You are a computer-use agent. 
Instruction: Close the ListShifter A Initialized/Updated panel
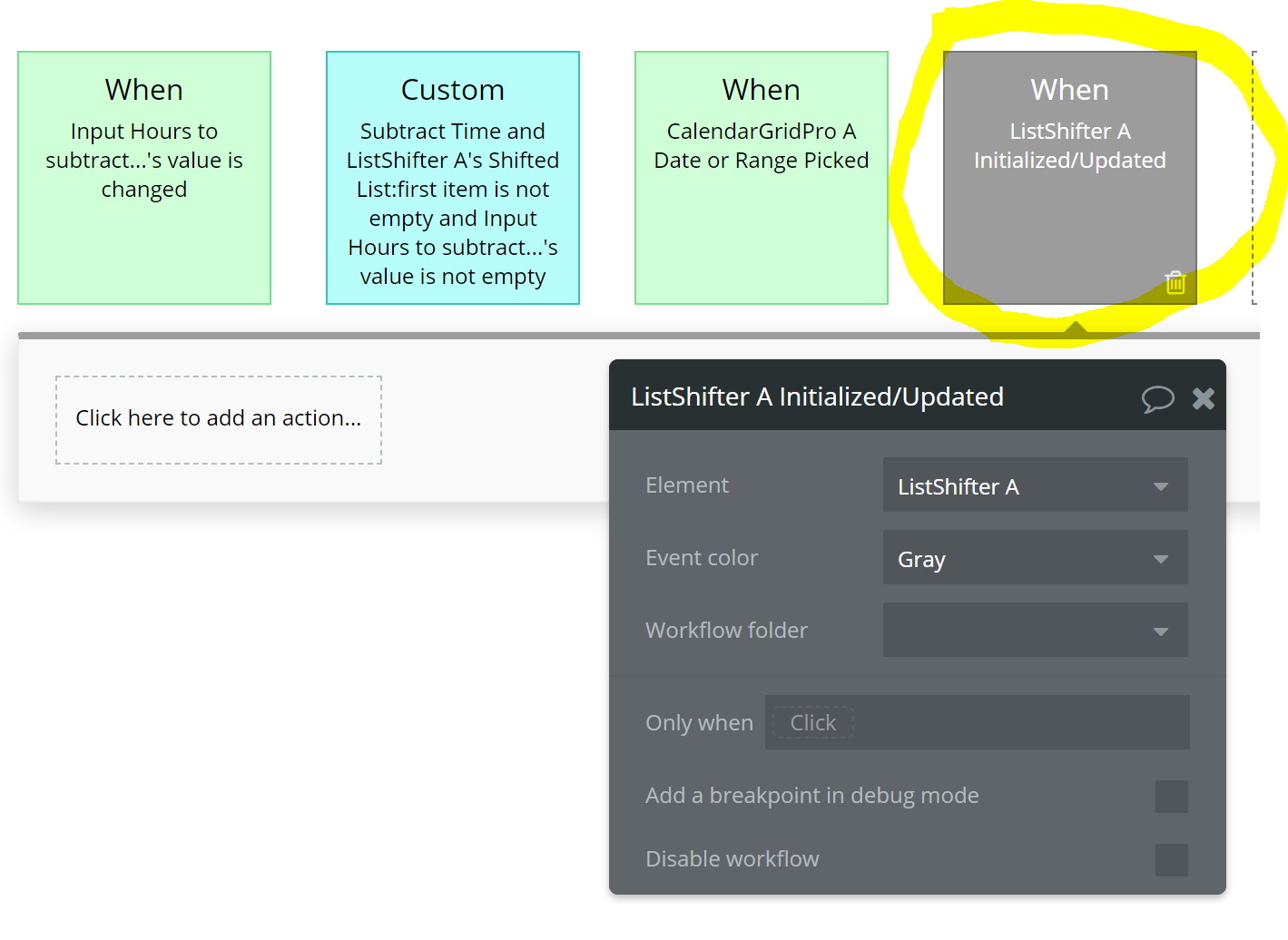tap(1204, 398)
